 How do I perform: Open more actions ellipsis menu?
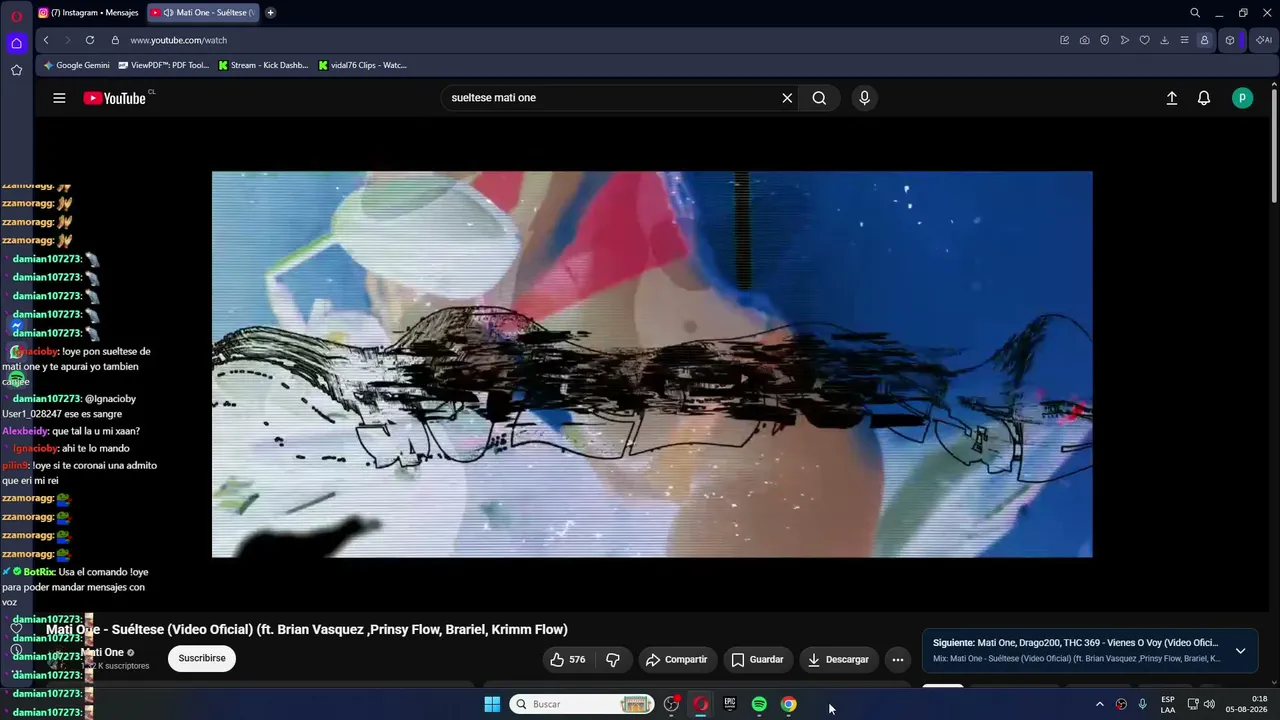898,660
